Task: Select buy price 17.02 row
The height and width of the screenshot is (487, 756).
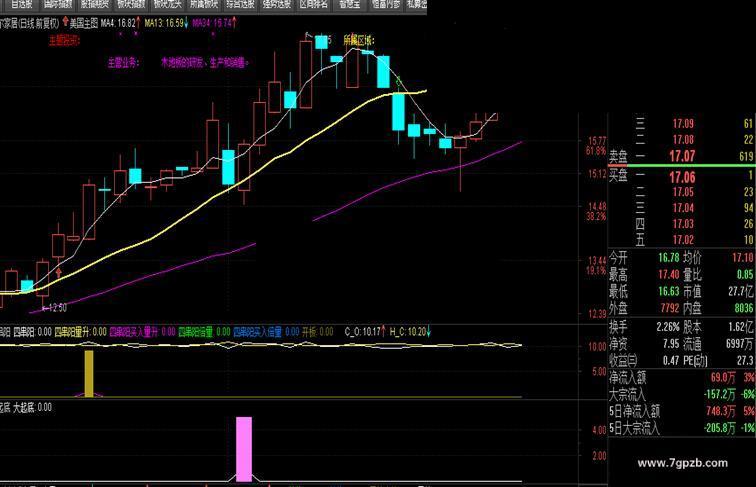Action: (x=682, y=240)
